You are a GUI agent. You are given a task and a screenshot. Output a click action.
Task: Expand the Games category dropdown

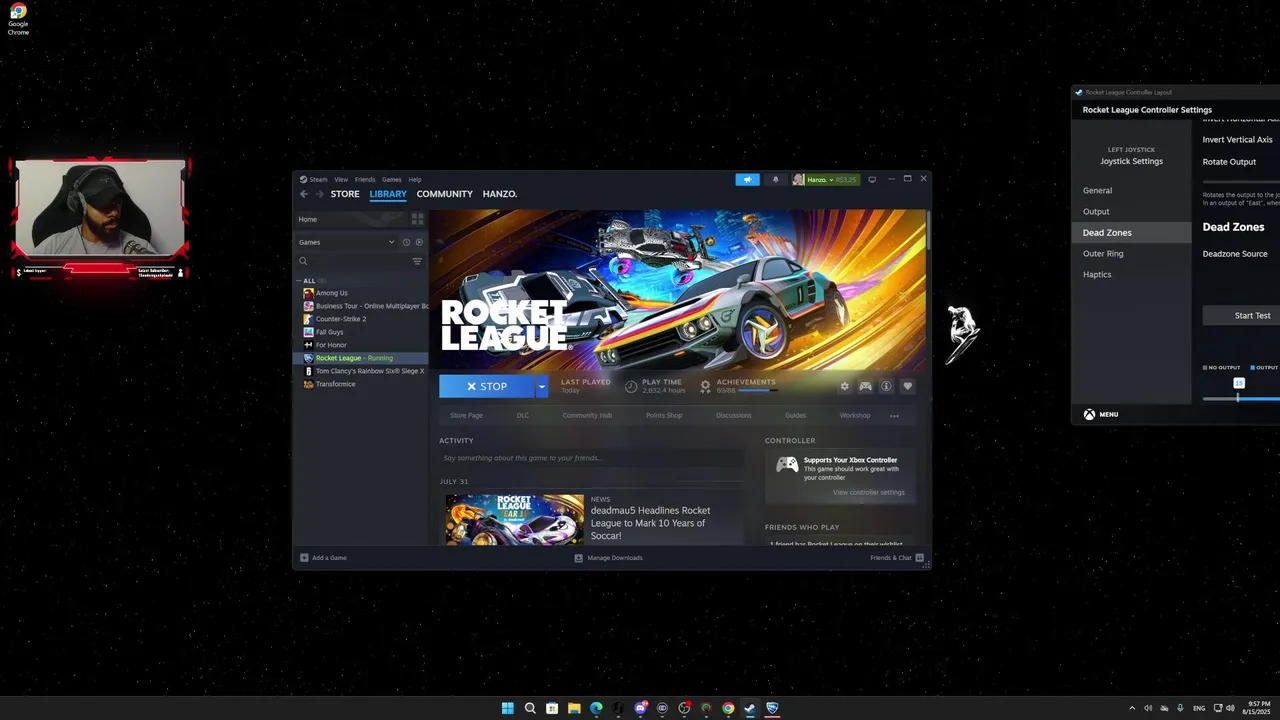tap(391, 242)
